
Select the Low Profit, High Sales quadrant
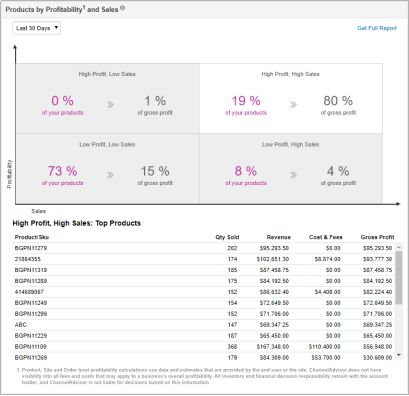point(291,169)
